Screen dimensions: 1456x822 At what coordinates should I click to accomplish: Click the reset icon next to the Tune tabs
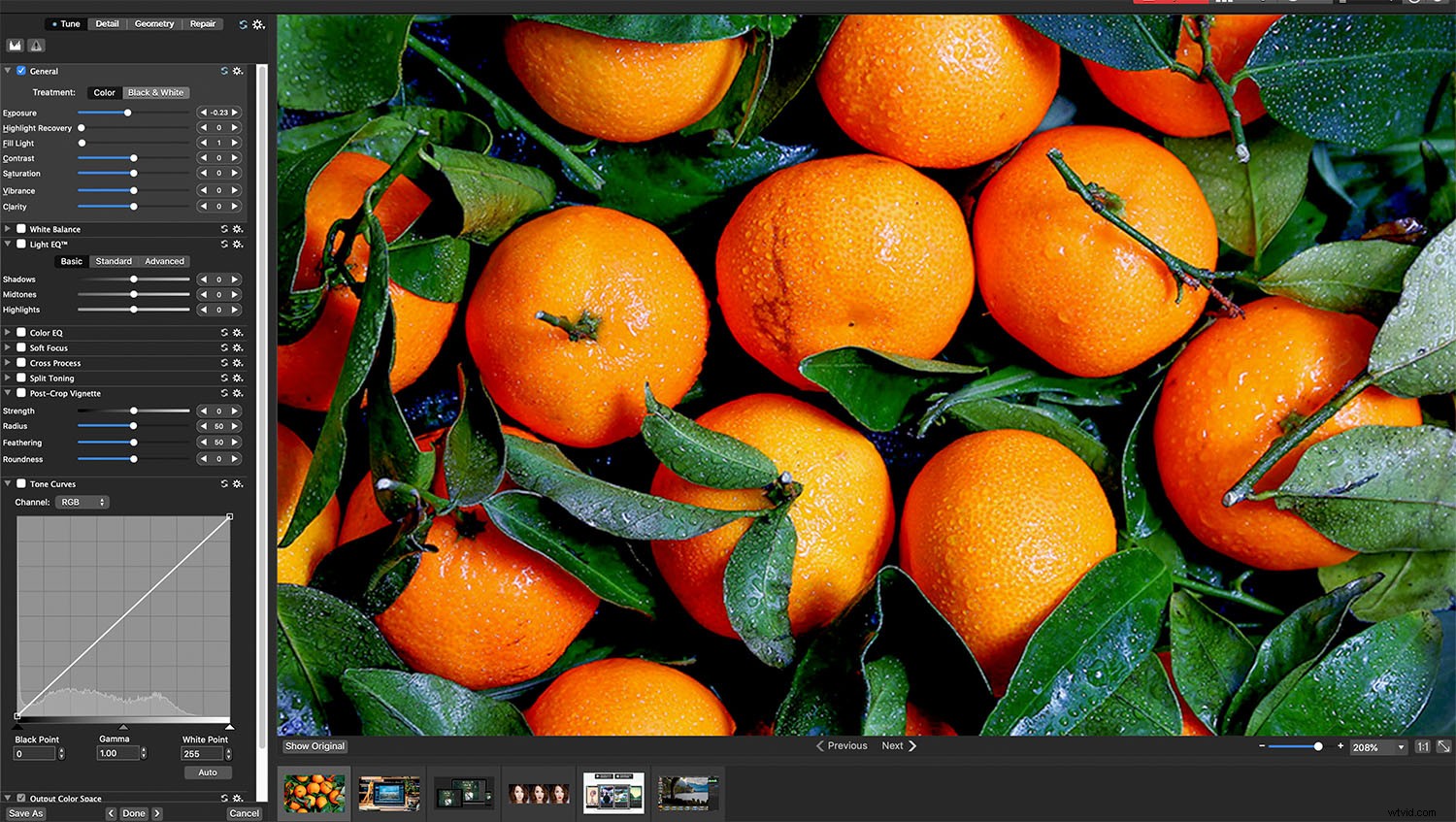tap(243, 24)
